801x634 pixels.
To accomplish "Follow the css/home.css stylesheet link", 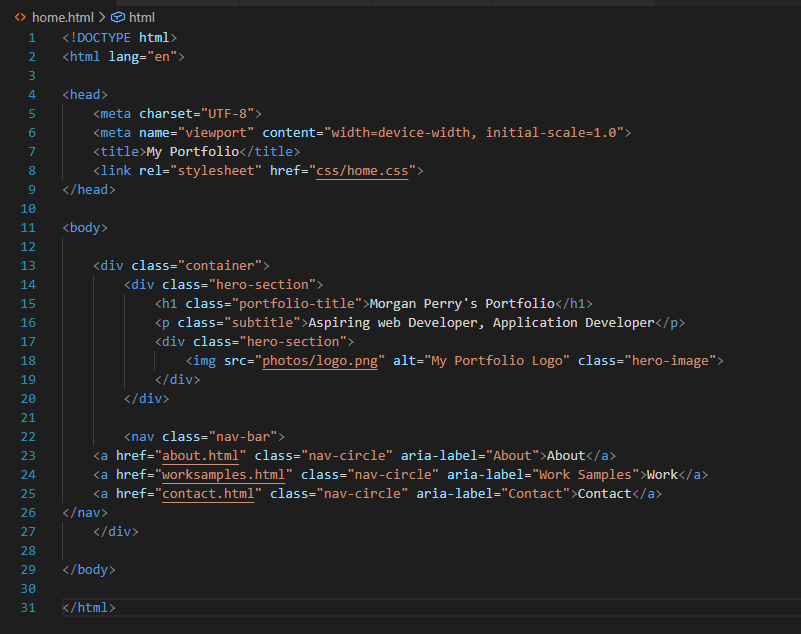I will coord(361,170).
